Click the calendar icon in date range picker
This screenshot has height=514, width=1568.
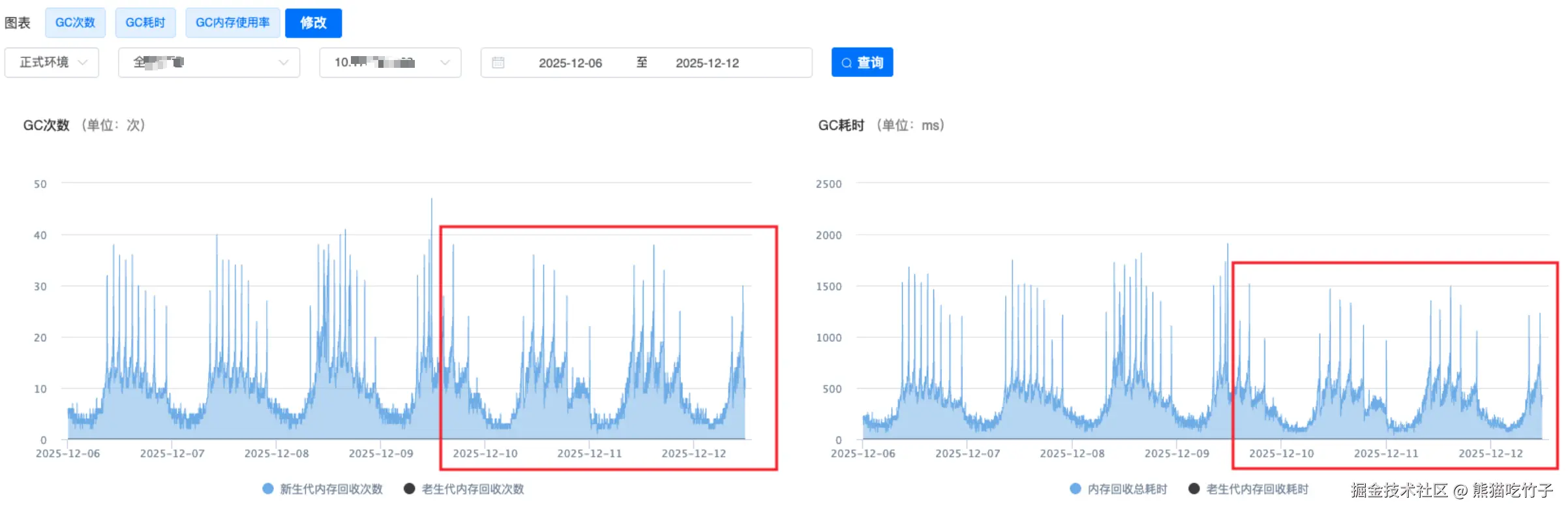498,63
